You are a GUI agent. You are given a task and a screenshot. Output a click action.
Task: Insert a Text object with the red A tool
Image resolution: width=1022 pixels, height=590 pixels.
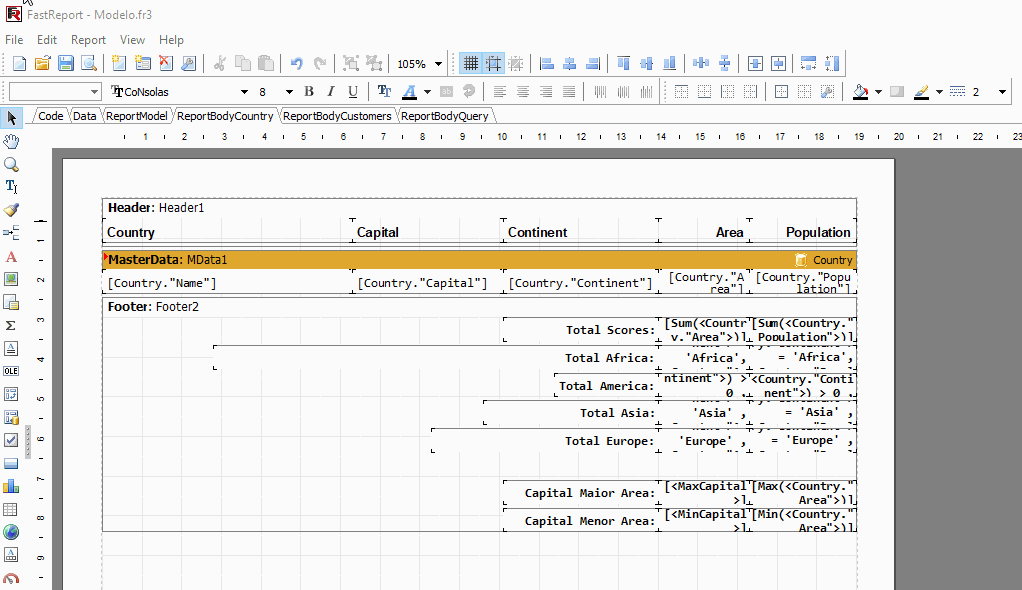tap(11, 257)
